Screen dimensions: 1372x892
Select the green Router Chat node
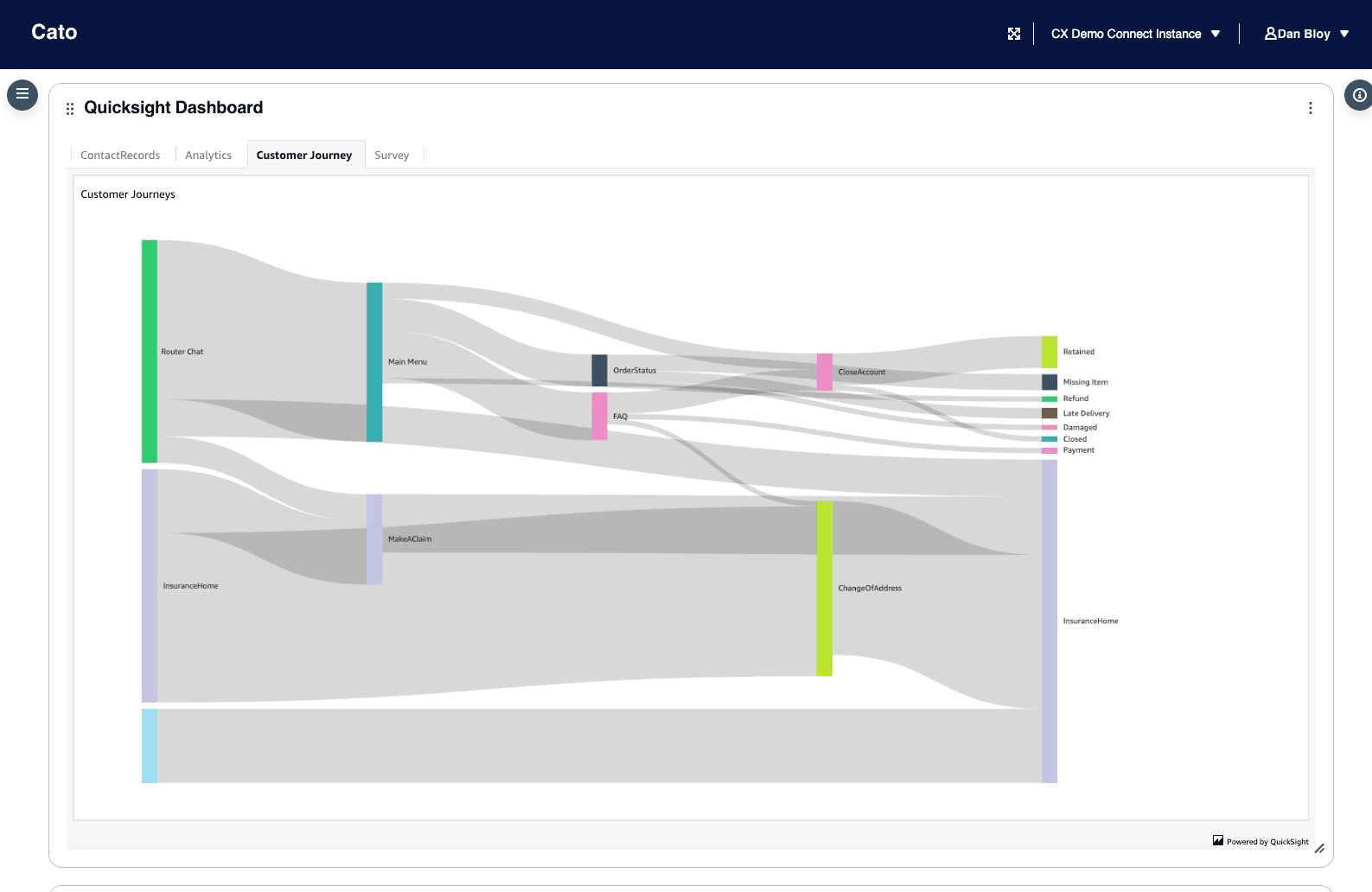[x=150, y=351]
